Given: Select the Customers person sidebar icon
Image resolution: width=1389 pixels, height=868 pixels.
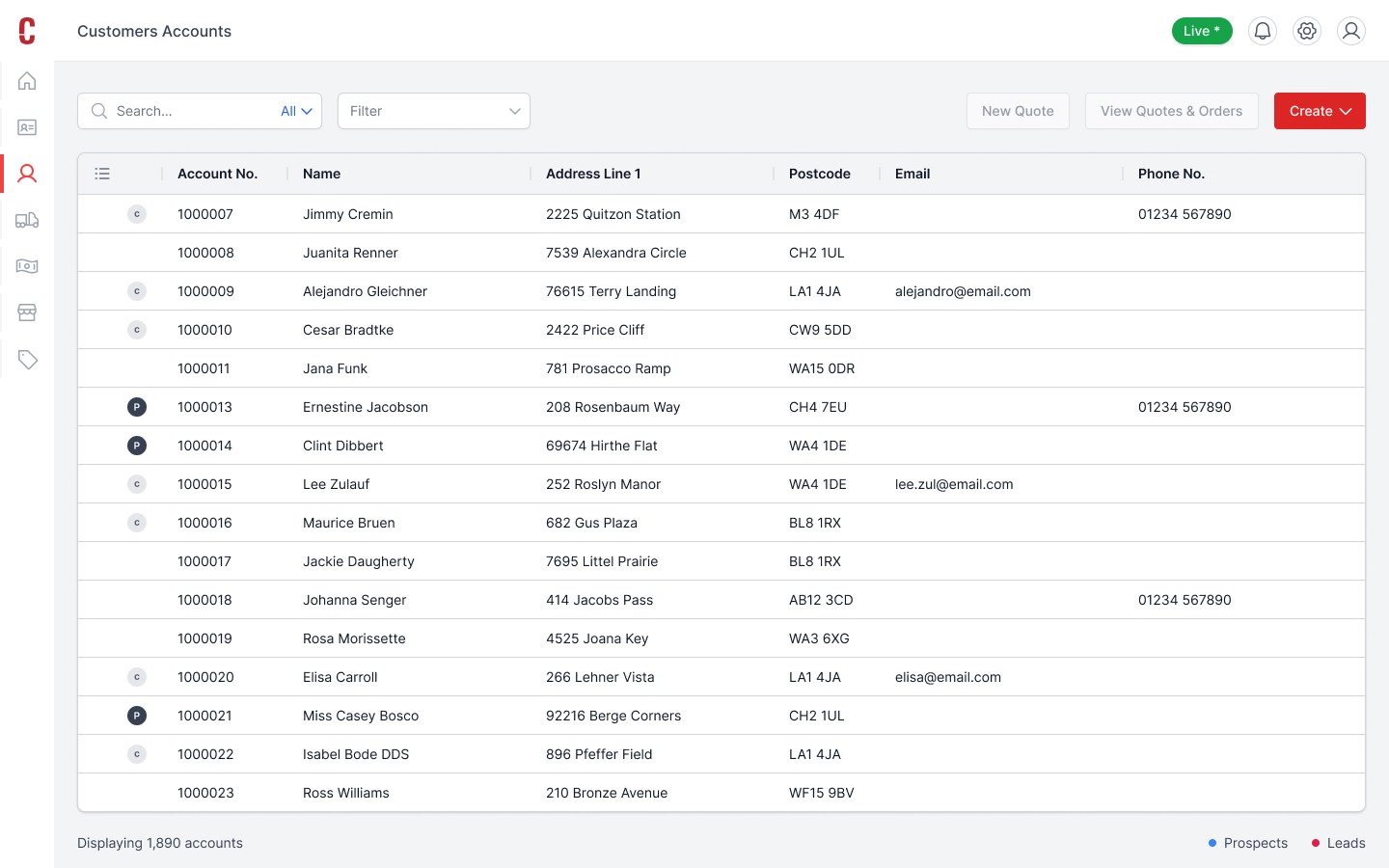Looking at the screenshot, I should coord(27,174).
